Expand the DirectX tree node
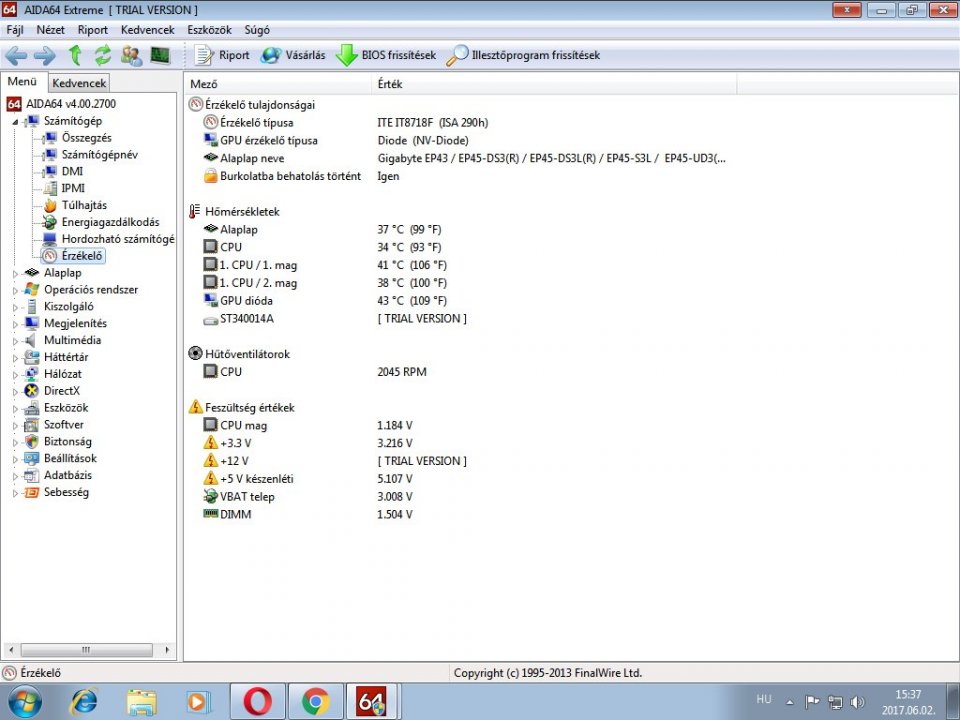960x720 pixels. coord(15,392)
